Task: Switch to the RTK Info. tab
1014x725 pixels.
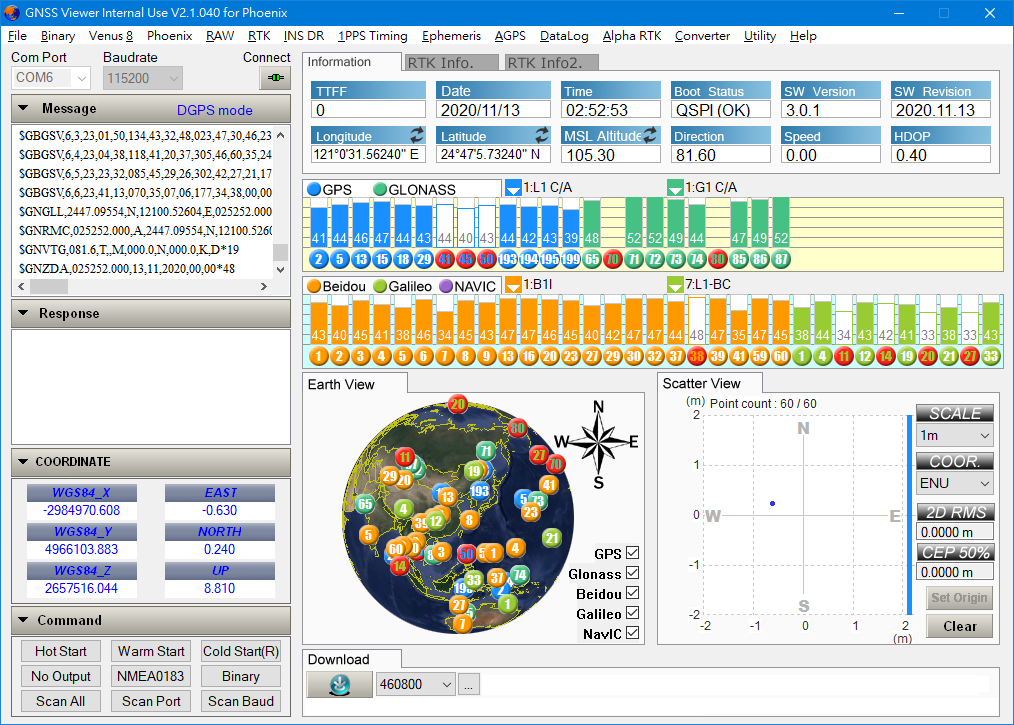Action: coord(451,63)
